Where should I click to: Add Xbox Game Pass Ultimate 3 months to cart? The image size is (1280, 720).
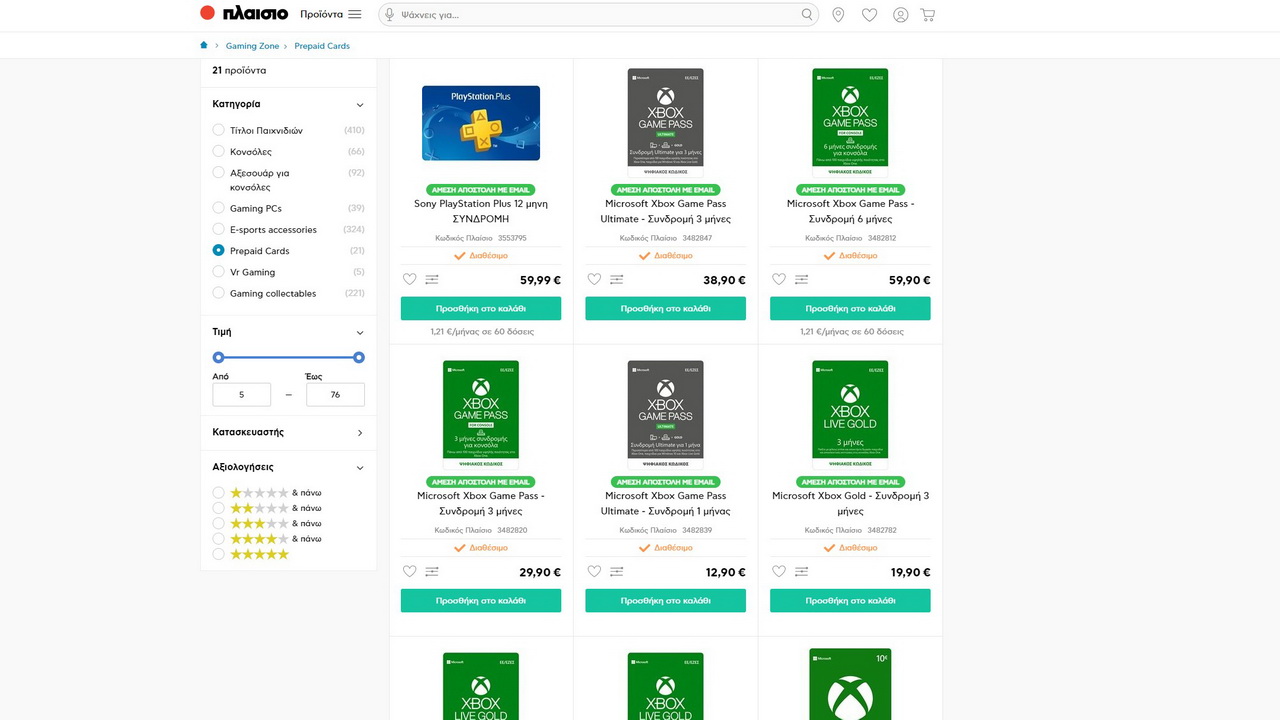(x=665, y=309)
